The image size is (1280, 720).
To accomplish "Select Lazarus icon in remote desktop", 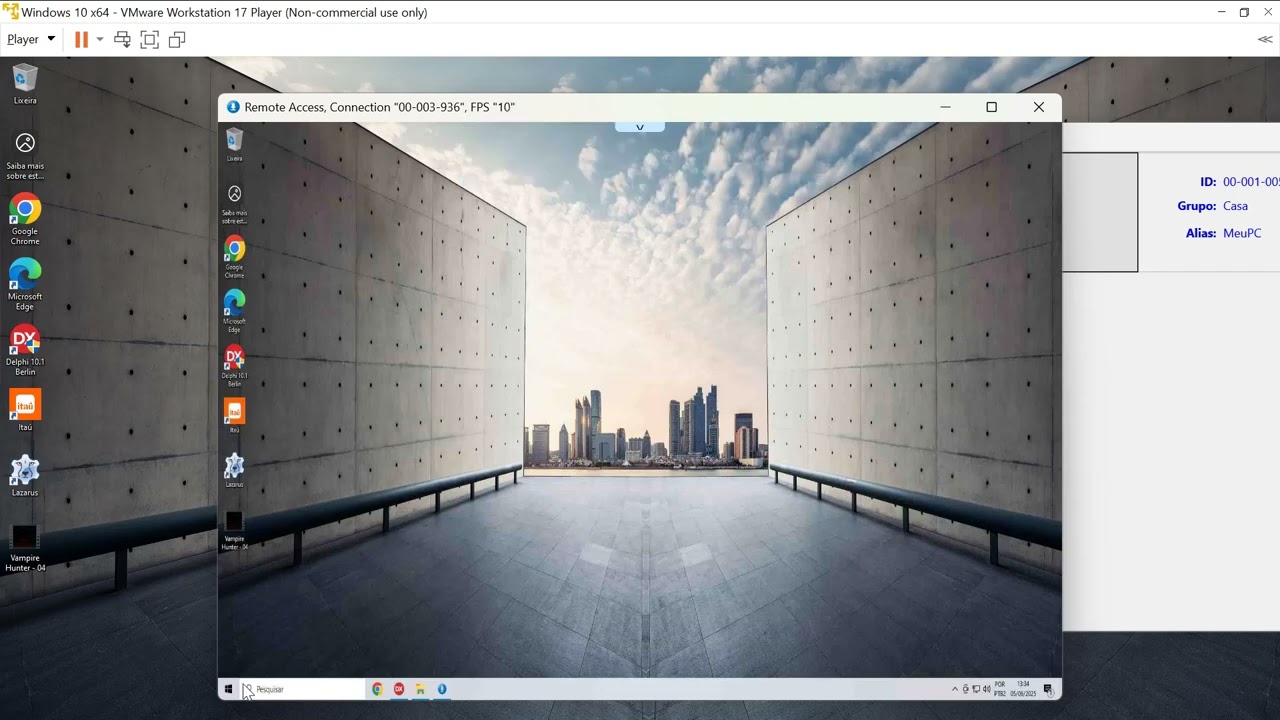I will [x=234, y=470].
